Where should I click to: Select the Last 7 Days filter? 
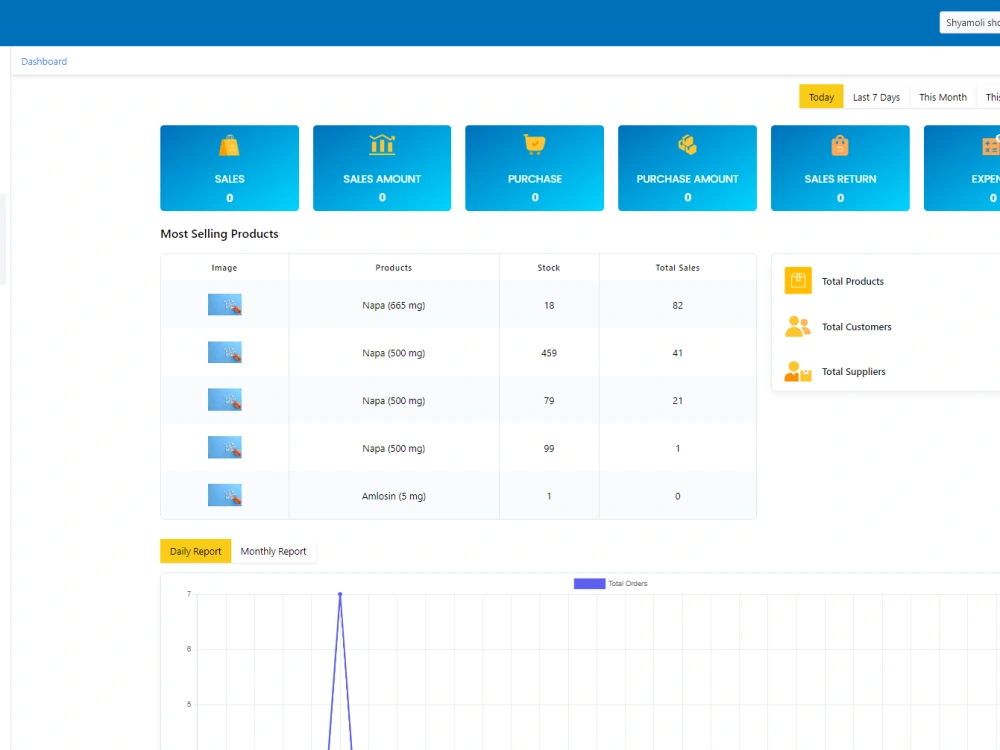[x=876, y=97]
